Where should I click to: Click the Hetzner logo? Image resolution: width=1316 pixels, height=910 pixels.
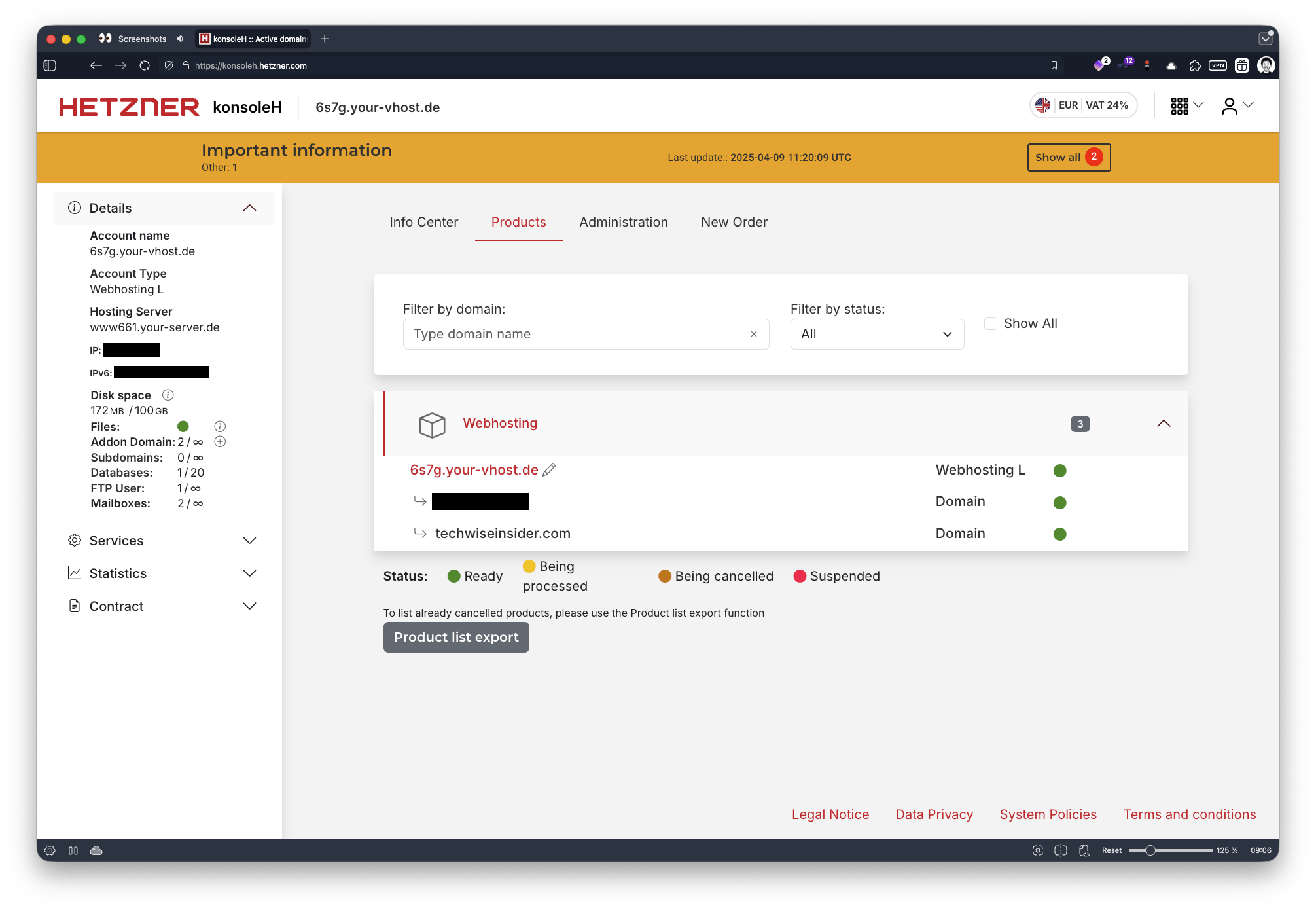[x=129, y=106]
